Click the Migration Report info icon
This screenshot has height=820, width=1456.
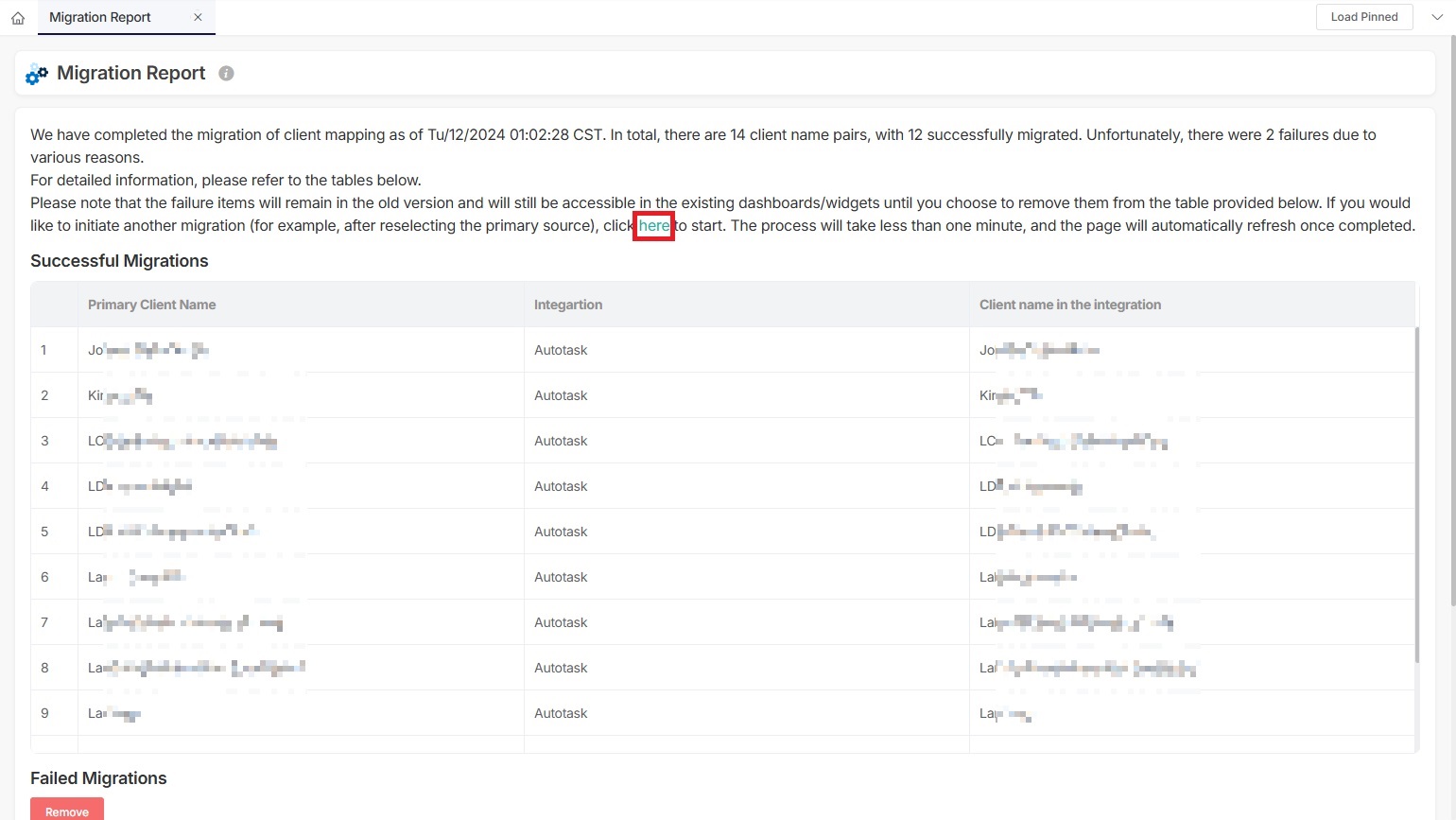(226, 74)
